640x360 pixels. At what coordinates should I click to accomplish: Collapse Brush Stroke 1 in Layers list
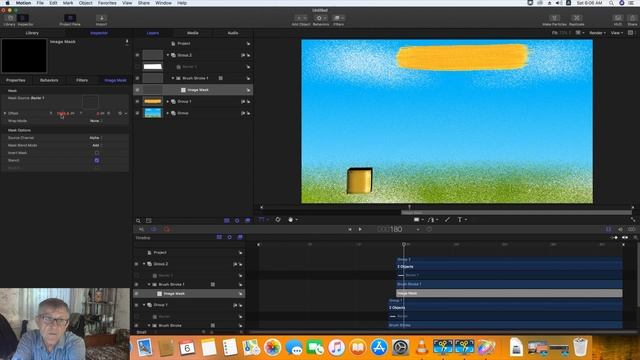coord(173,78)
